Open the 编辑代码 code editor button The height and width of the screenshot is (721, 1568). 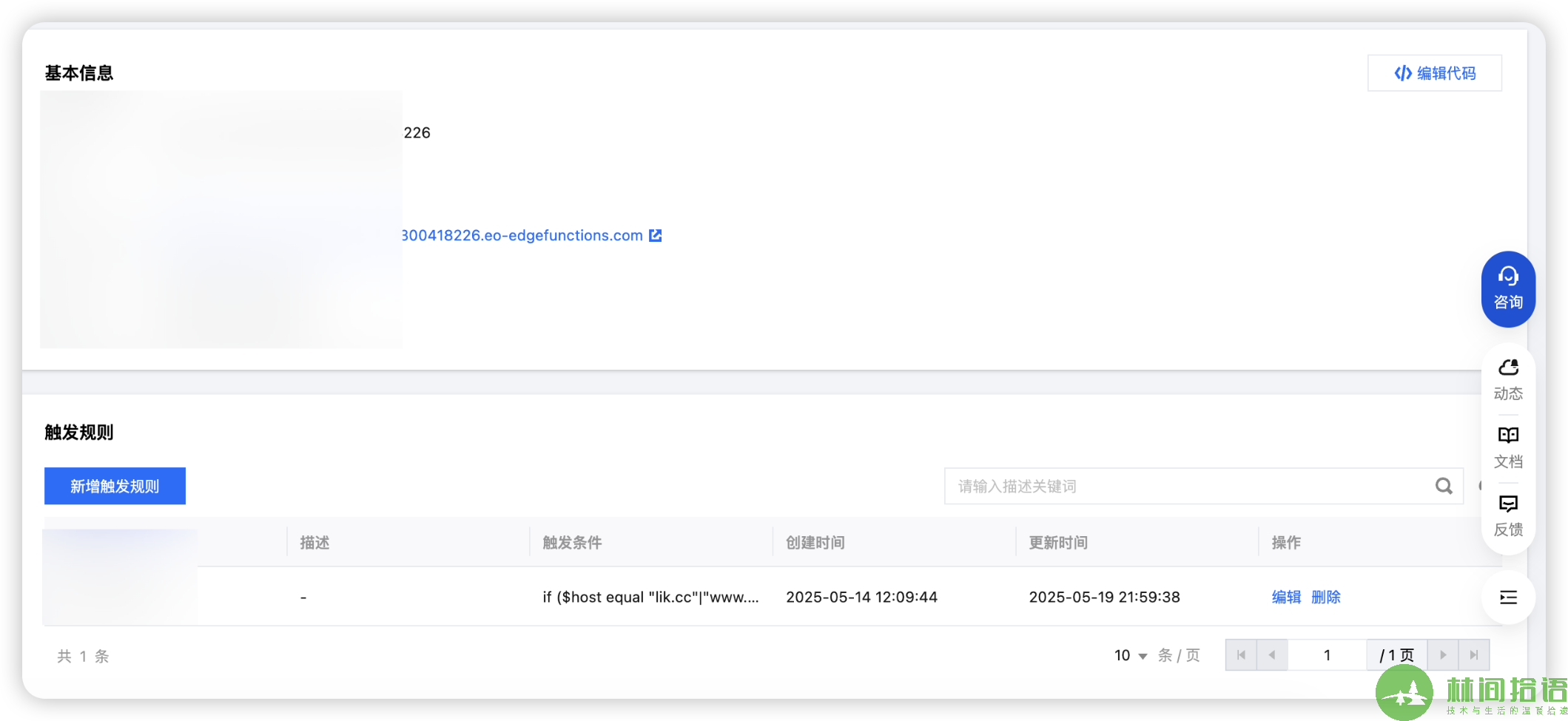pos(1434,73)
